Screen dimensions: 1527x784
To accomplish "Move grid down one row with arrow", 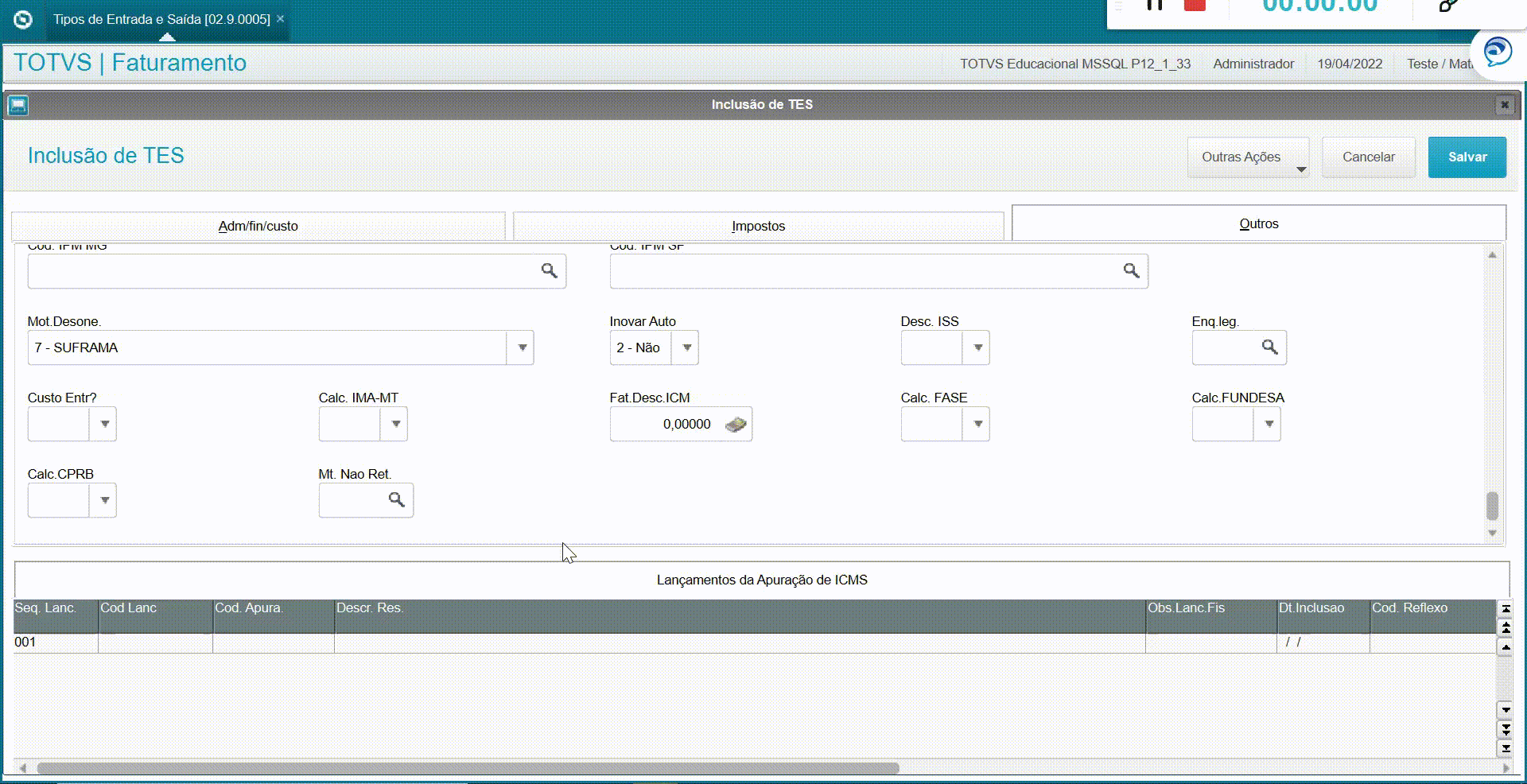I will [1505, 709].
